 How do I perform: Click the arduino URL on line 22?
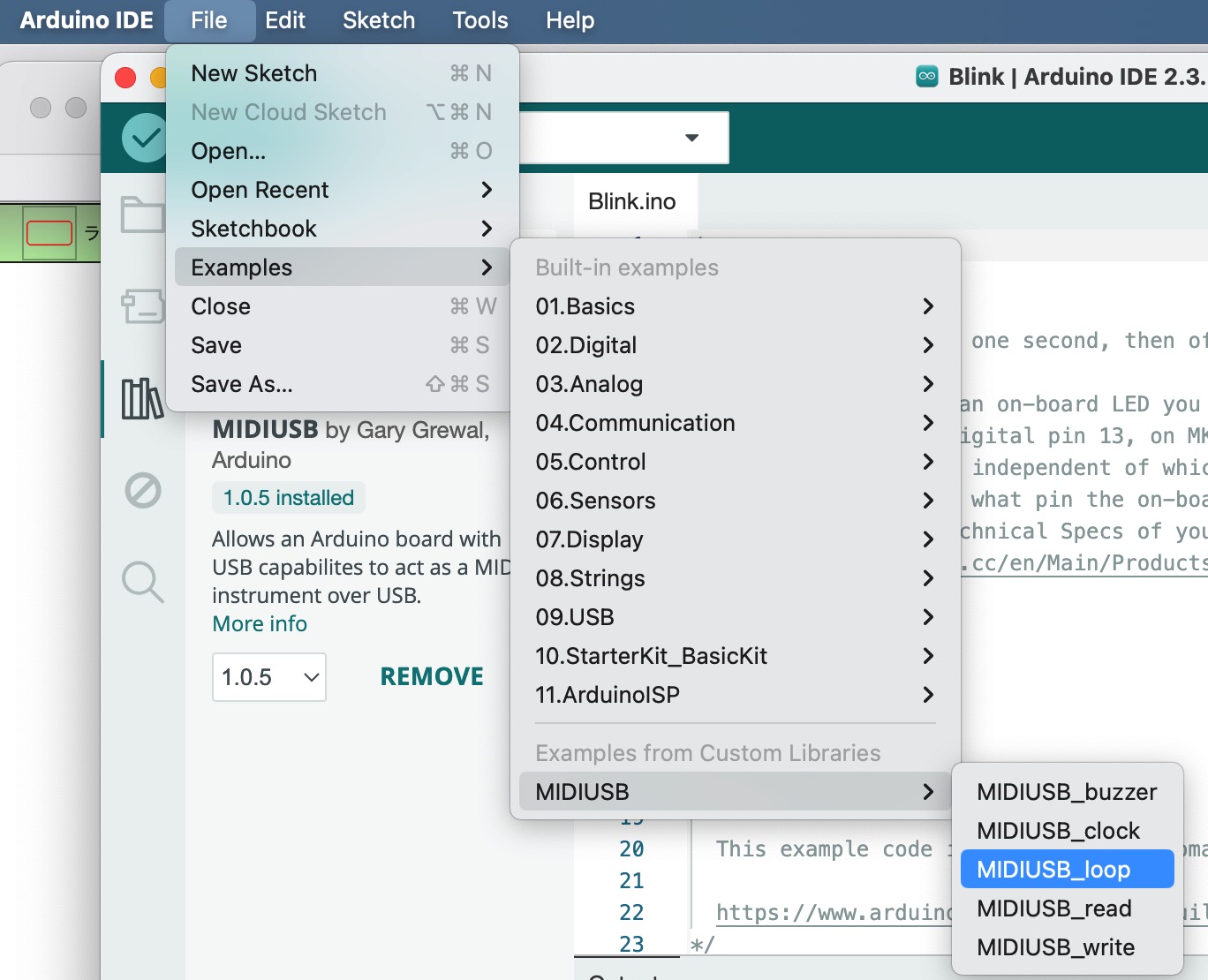[x=834, y=912]
